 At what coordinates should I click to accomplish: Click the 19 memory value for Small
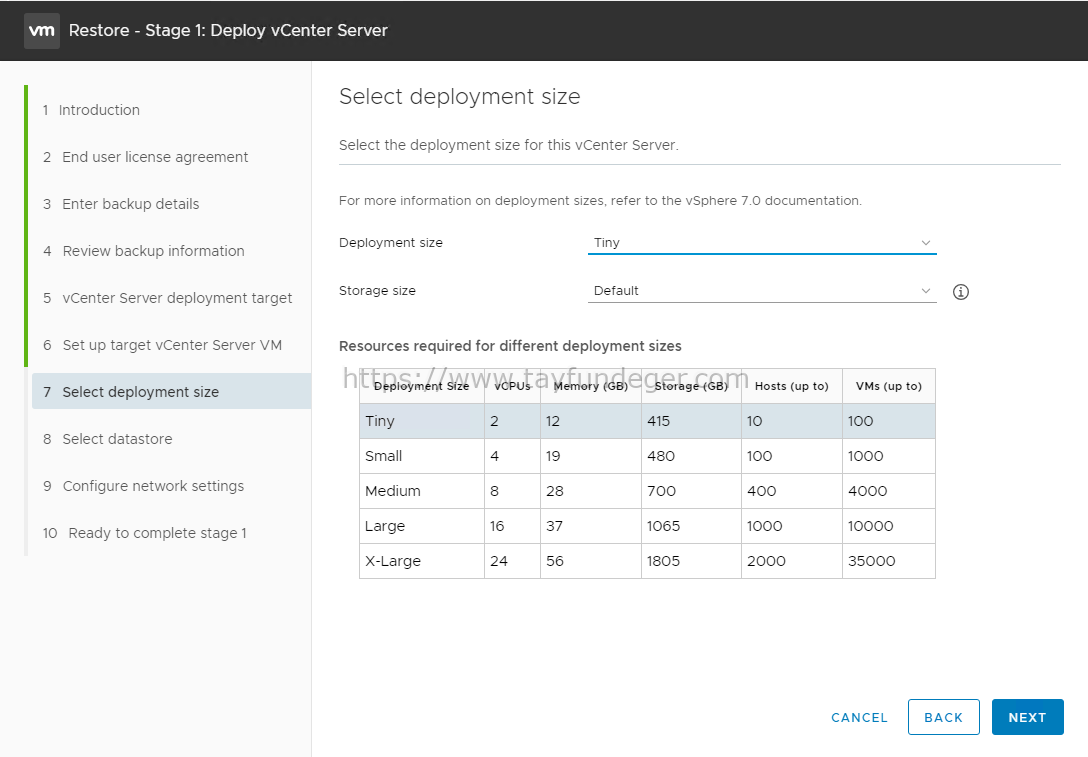pyautogui.click(x=553, y=456)
